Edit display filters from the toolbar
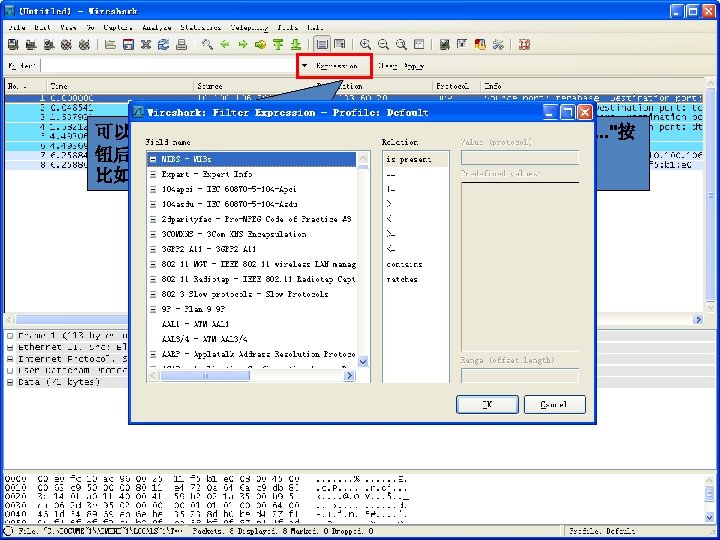This screenshot has width=720, height=540. [x=462, y=45]
